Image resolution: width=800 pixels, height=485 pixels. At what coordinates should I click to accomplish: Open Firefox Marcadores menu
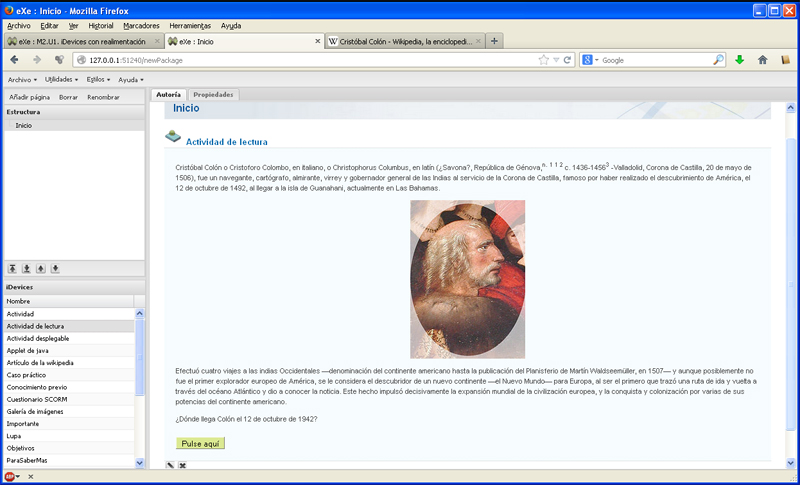click(x=141, y=25)
